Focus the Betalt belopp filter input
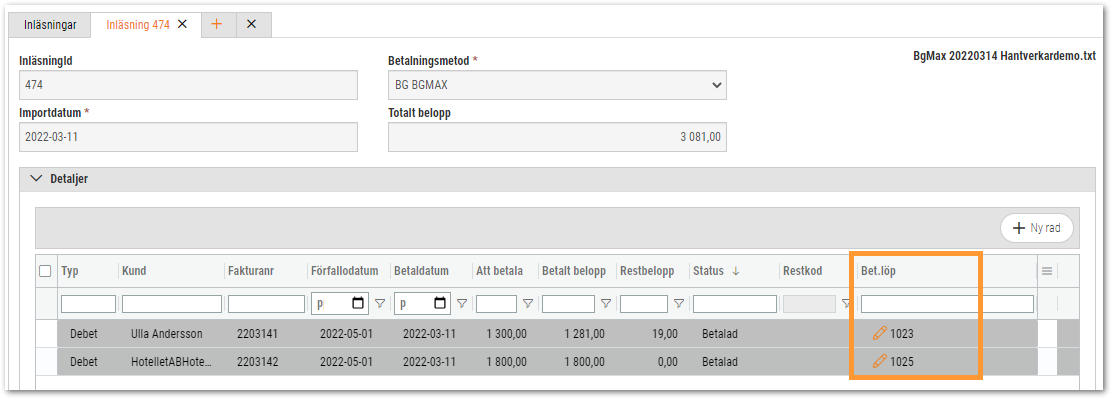The height and width of the screenshot is (399, 1112). (x=568, y=303)
